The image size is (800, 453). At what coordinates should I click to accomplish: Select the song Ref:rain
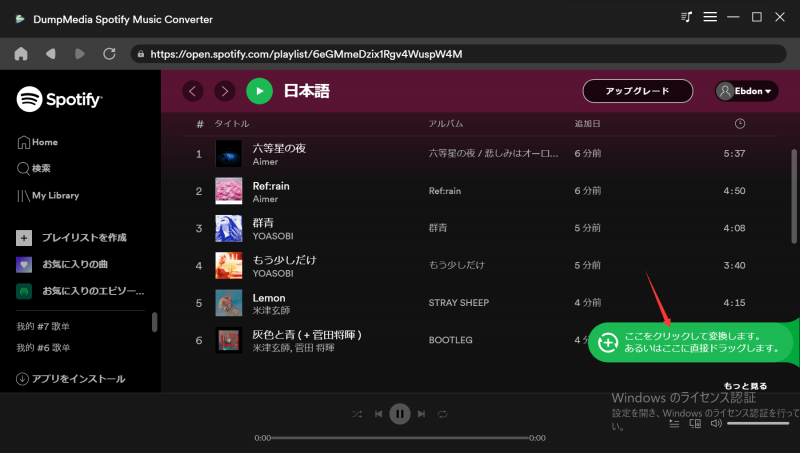tap(271, 186)
